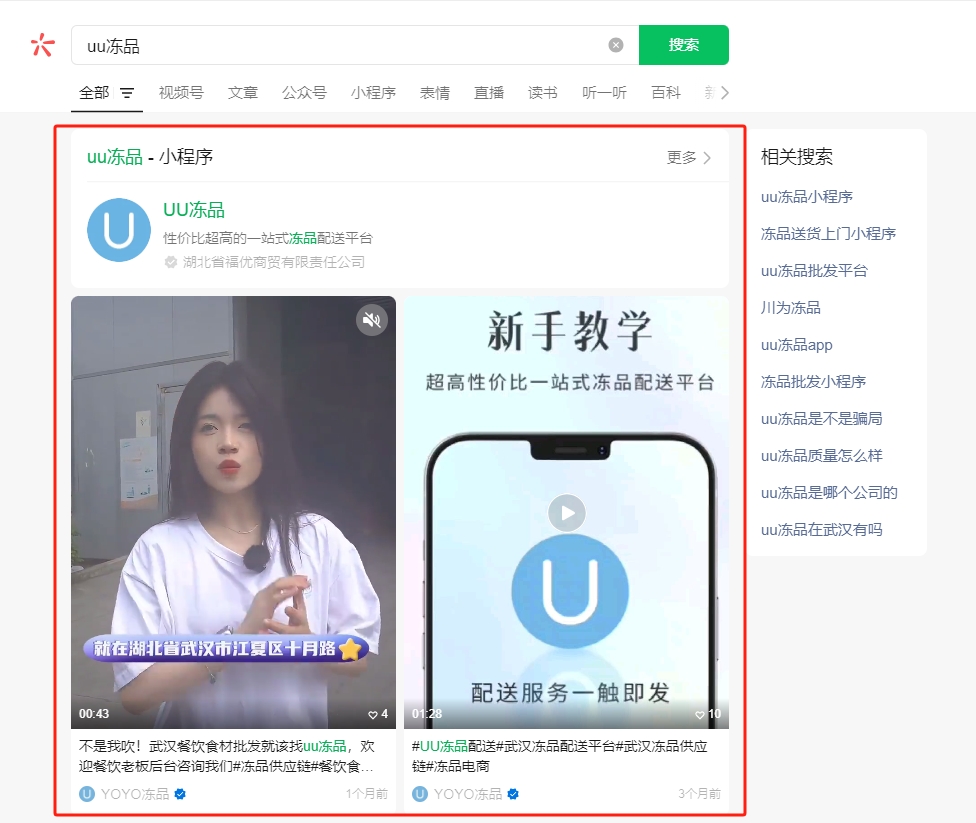
Task: Unmute the video with speaker icon
Action: coord(372,320)
